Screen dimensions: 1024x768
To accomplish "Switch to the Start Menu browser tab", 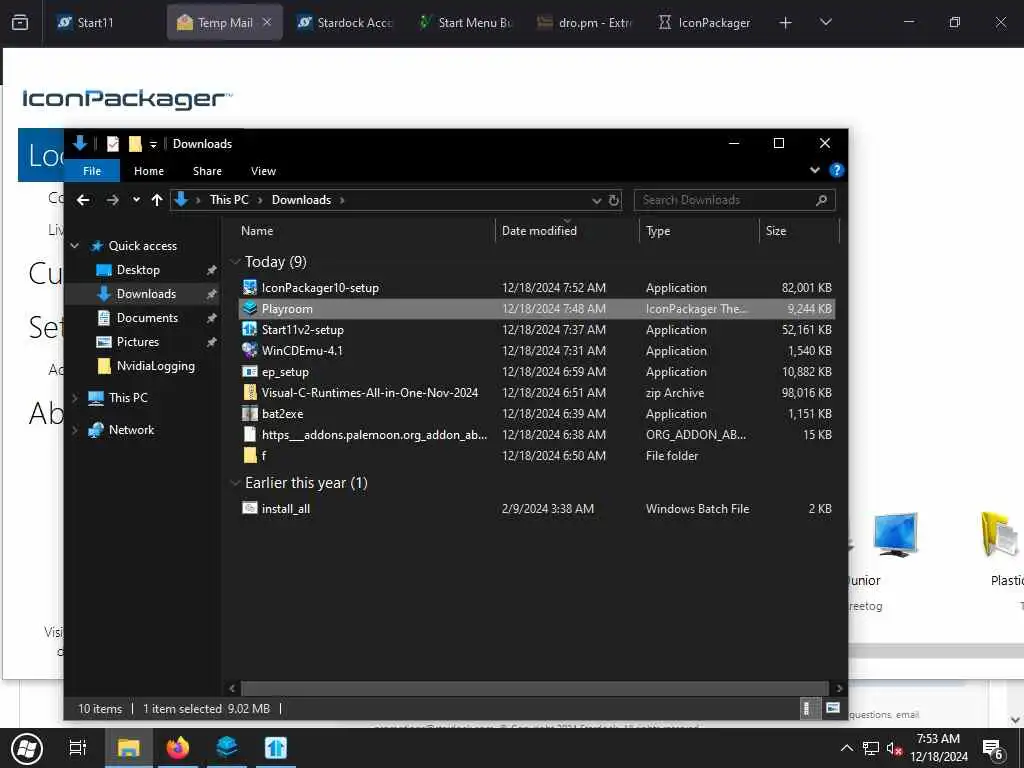I will pyautogui.click(x=465, y=23).
